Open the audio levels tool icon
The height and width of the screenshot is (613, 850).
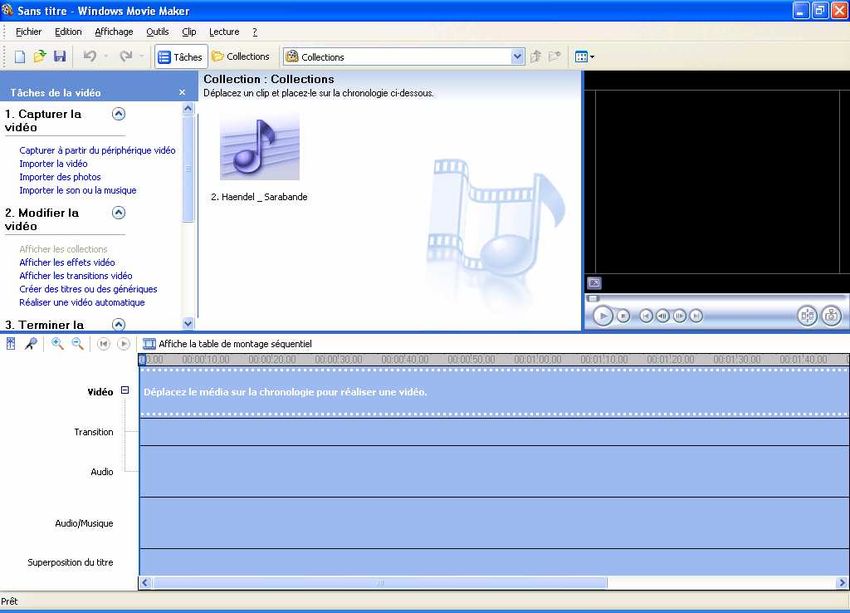(11, 343)
